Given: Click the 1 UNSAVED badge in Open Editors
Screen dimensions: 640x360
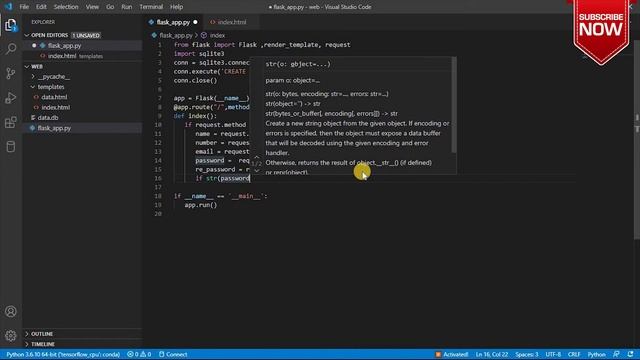Looking at the screenshot, I should [x=86, y=36].
